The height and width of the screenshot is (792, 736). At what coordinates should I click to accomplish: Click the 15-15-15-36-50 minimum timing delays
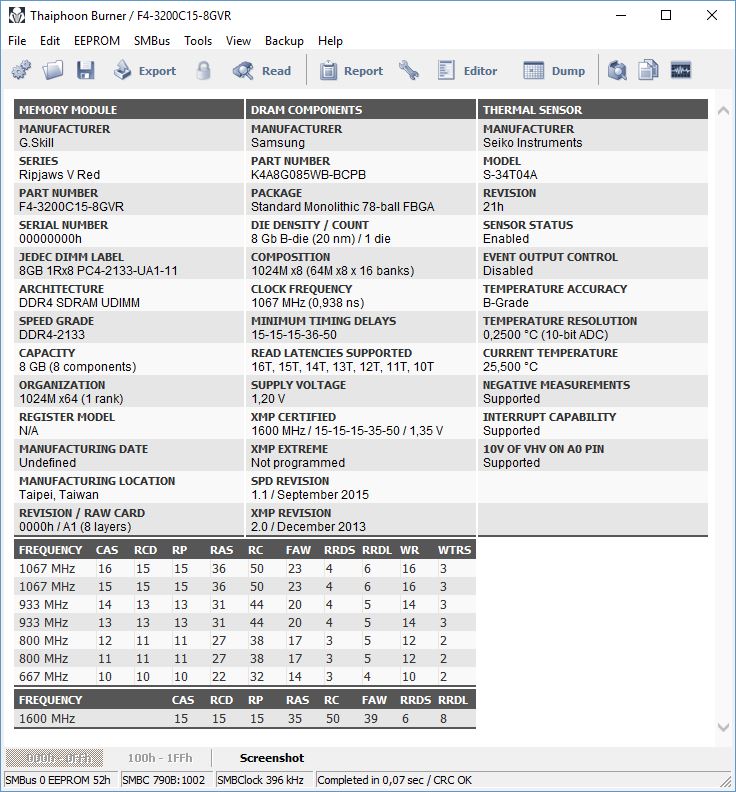tap(294, 335)
